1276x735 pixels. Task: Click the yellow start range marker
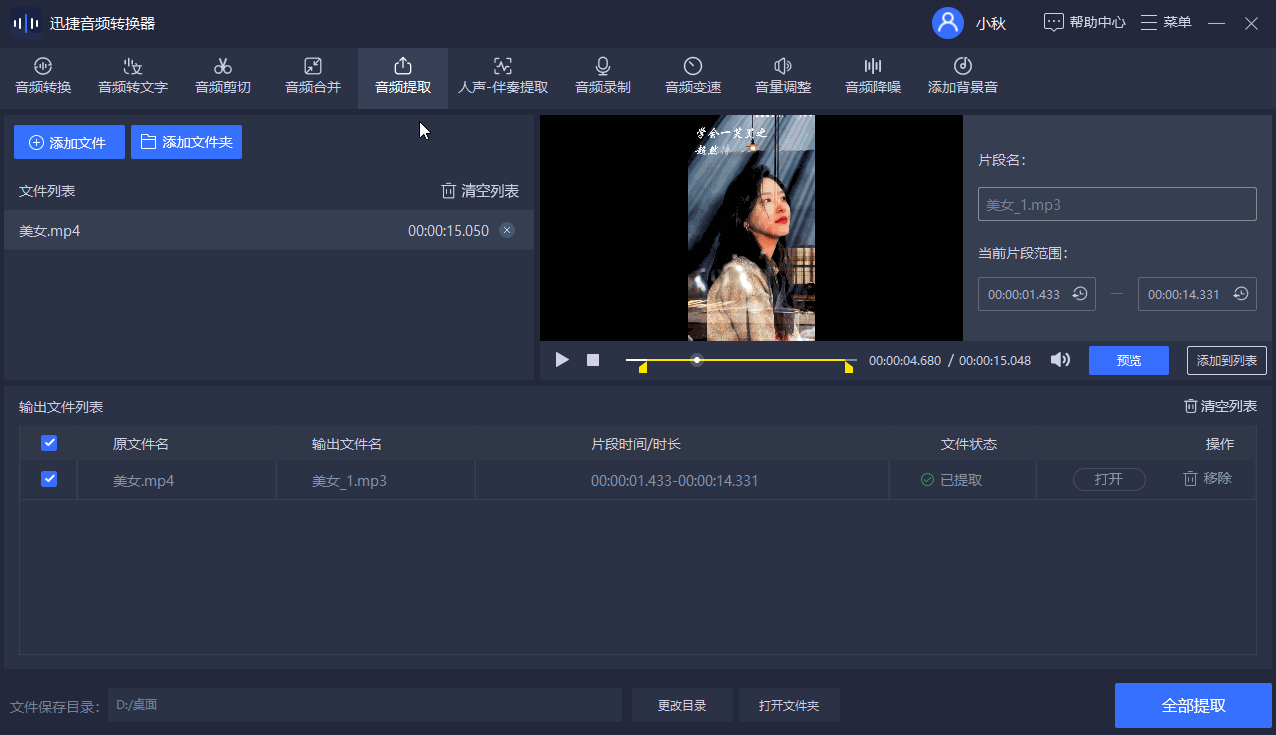point(643,368)
